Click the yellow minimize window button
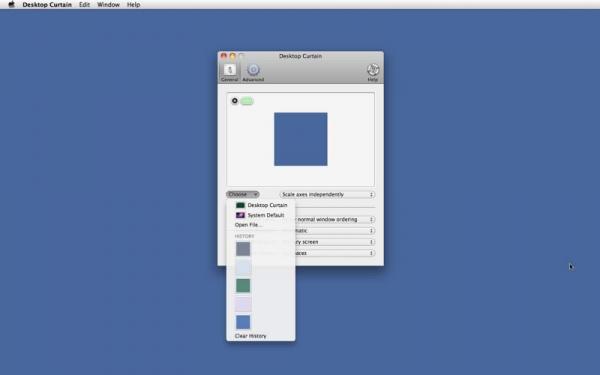The image size is (600, 375). (232, 56)
